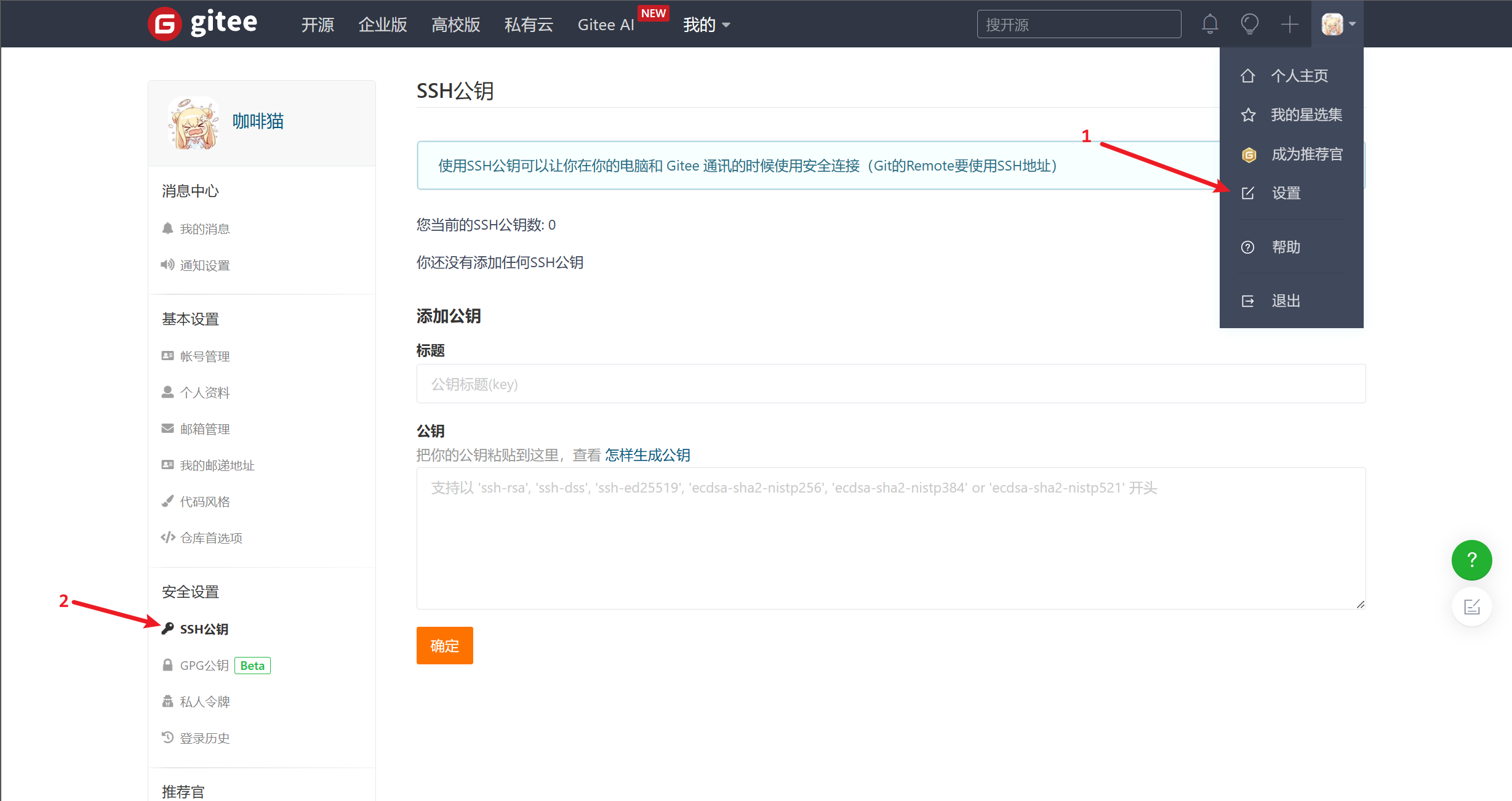Viewport: 1512px width, 801px height.
Task: Open 私人令牌 in the sidebar
Action: tap(205, 702)
